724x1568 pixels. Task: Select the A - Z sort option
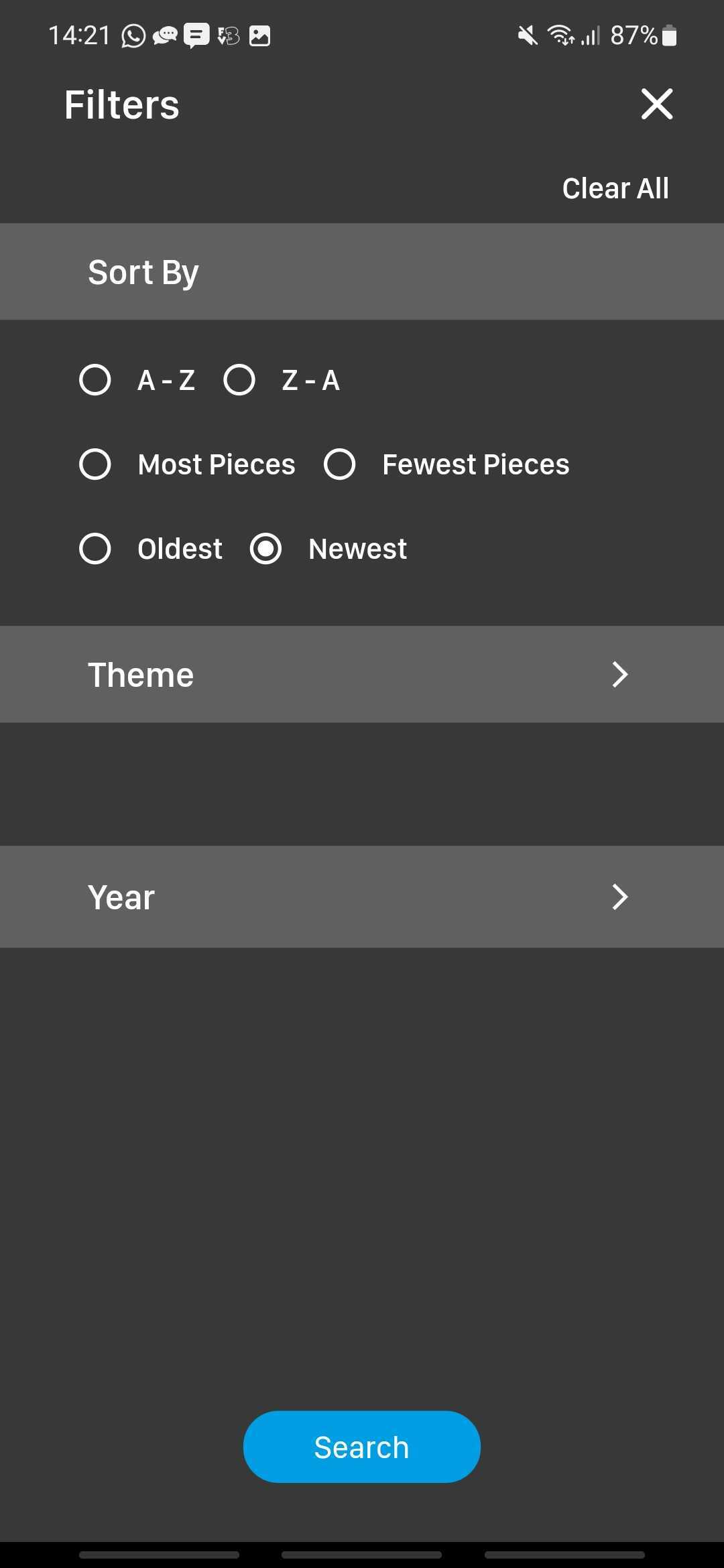pyautogui.click(x=95, y=380)
